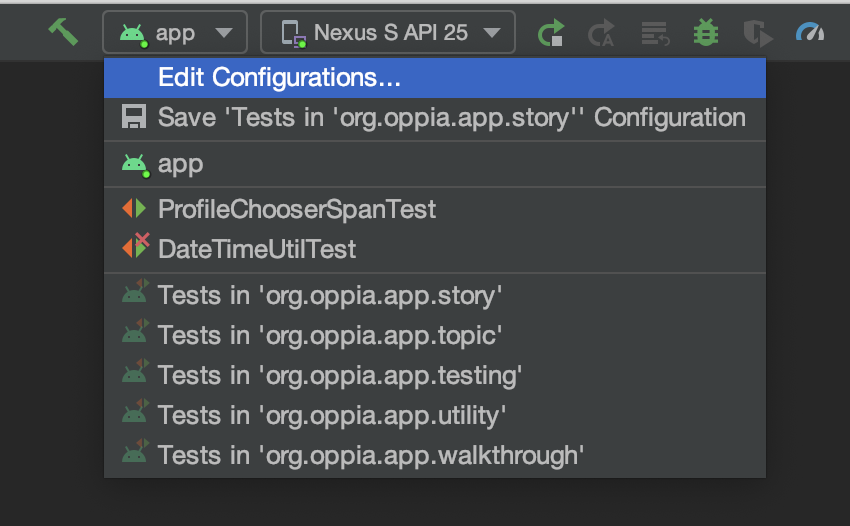This screenshot has width=850, height=526.
Task: Click the arrow beside Nexus S API 25
Action: (x=492, y=33)
